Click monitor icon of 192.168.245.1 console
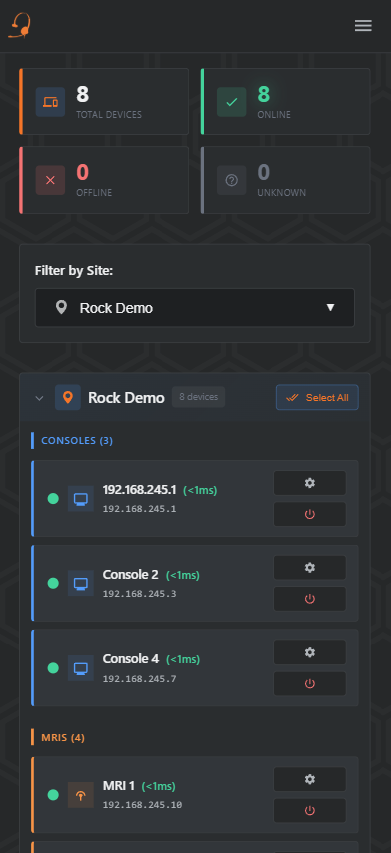The height and width of the screenshot is (853, 391). tap(80, 499)
